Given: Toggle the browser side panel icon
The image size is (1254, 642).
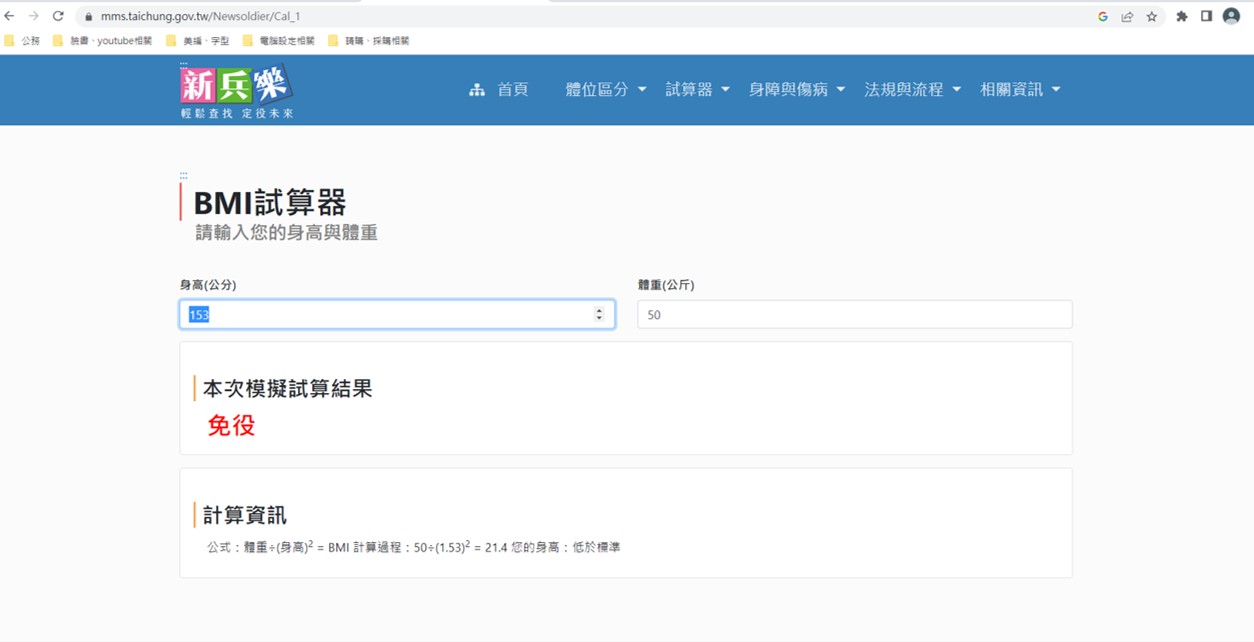Looking at the screenshot, I should (1206, 16).
